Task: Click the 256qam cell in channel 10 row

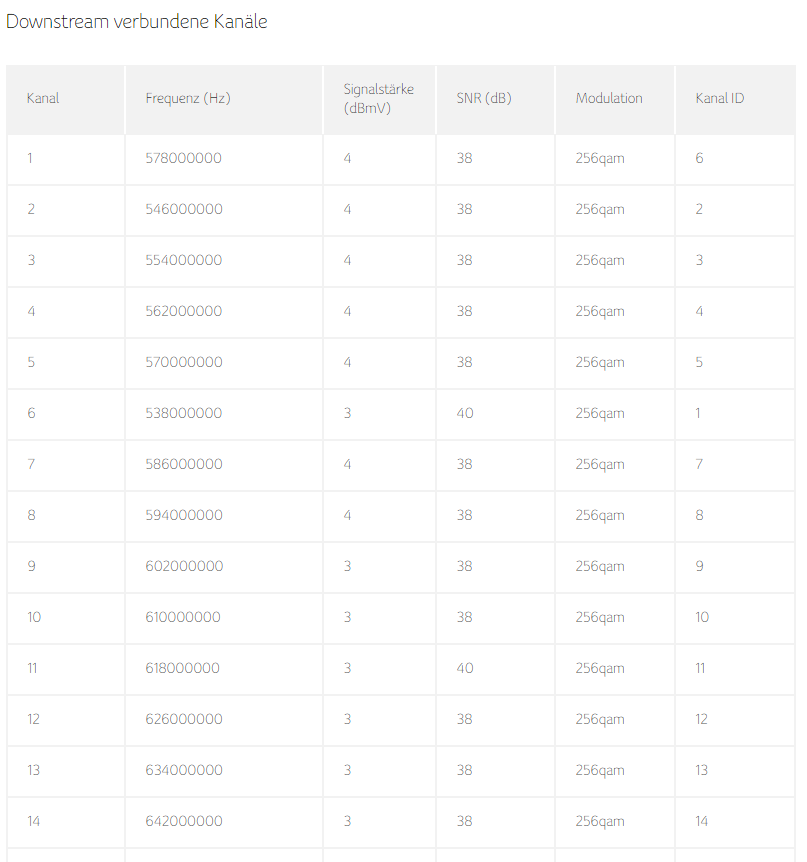Action: (x=600, y=617)
